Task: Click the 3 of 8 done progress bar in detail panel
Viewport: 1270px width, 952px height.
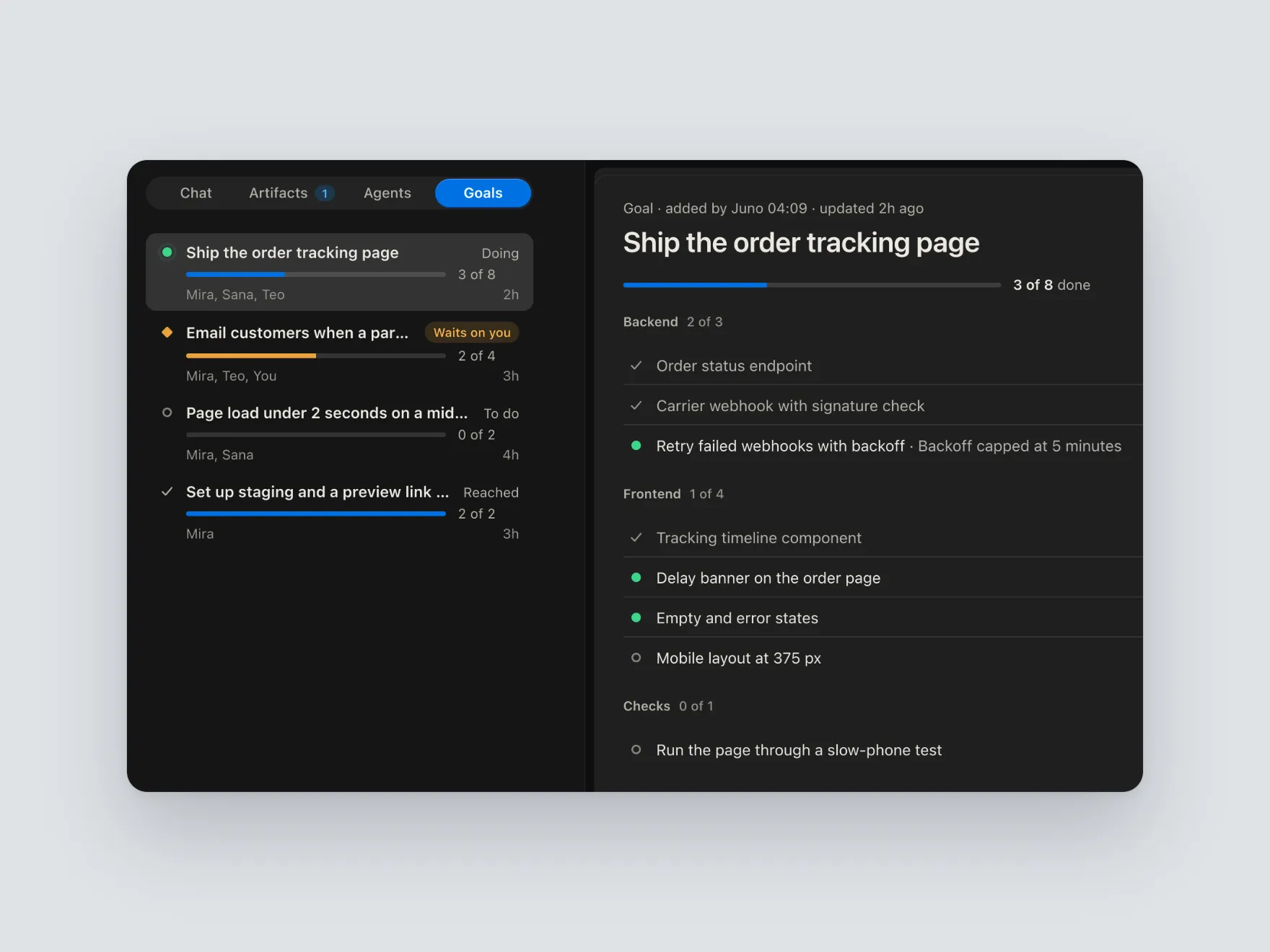Action: [812, 285]
